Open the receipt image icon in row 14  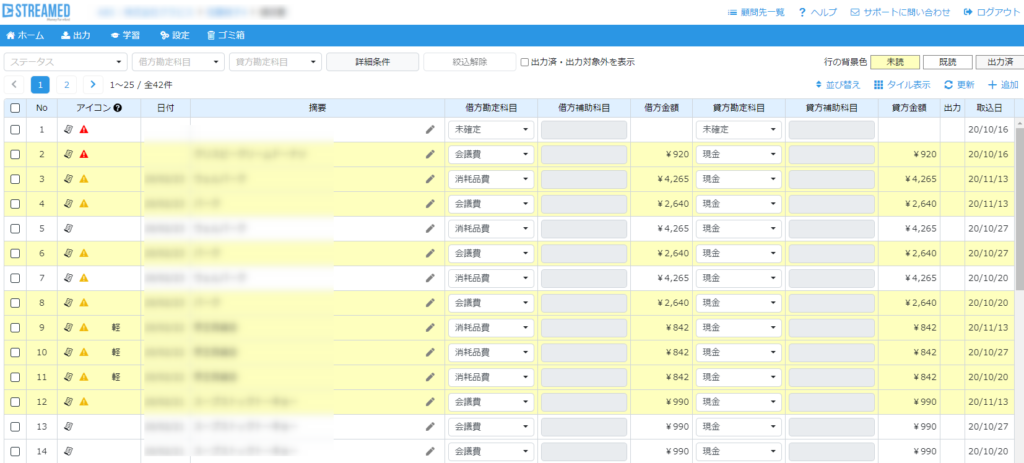(69, 451)
